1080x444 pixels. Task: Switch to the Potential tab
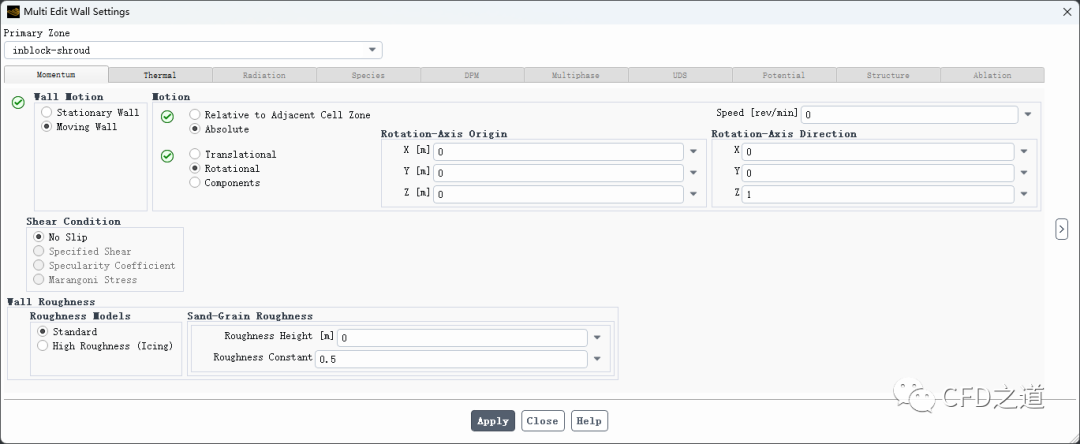point(784,75)
